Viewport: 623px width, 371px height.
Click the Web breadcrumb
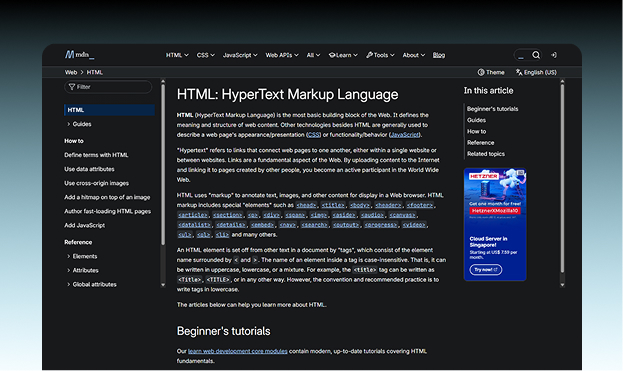(x=71, y=72)
